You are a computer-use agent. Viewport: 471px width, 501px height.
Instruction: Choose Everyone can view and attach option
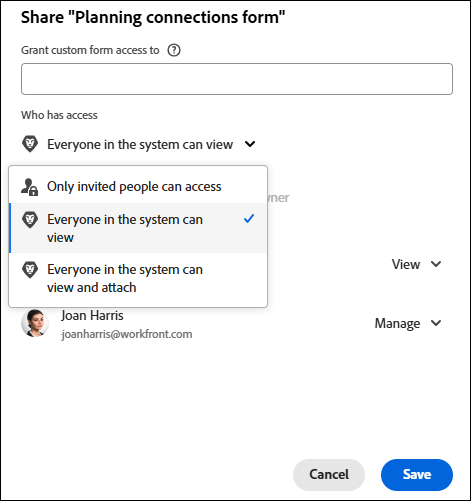click(x=138, y=278)
